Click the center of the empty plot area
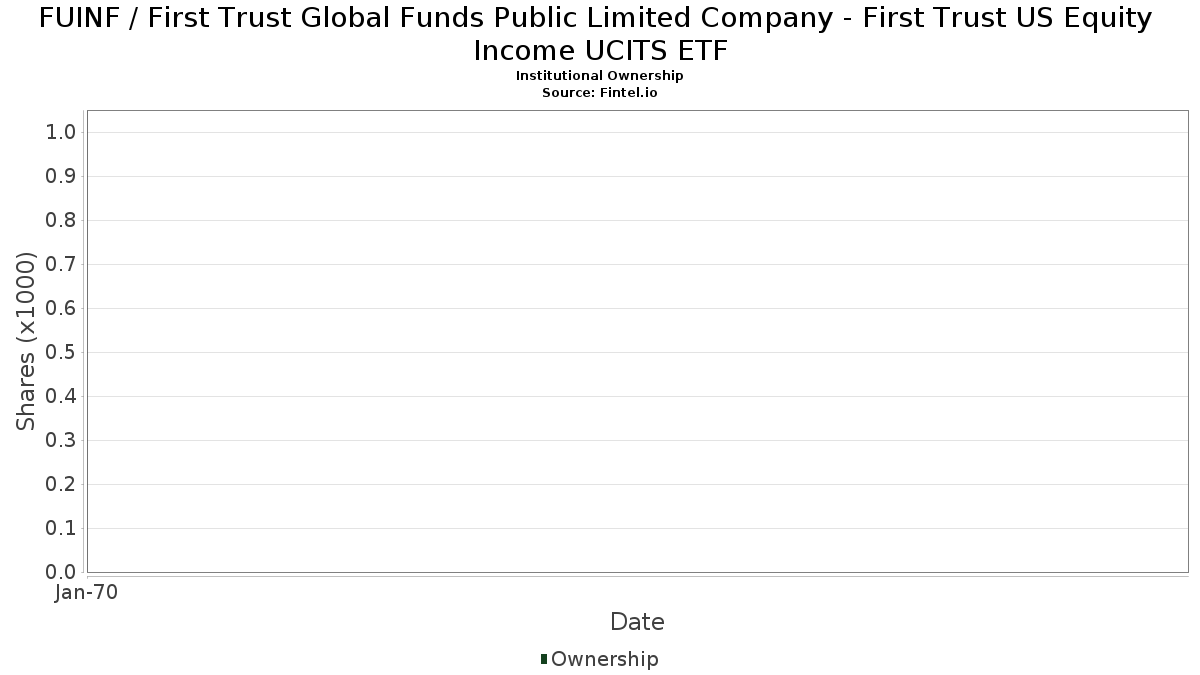1200x675 pixels. pyautogui.click(x=637, y=341)
